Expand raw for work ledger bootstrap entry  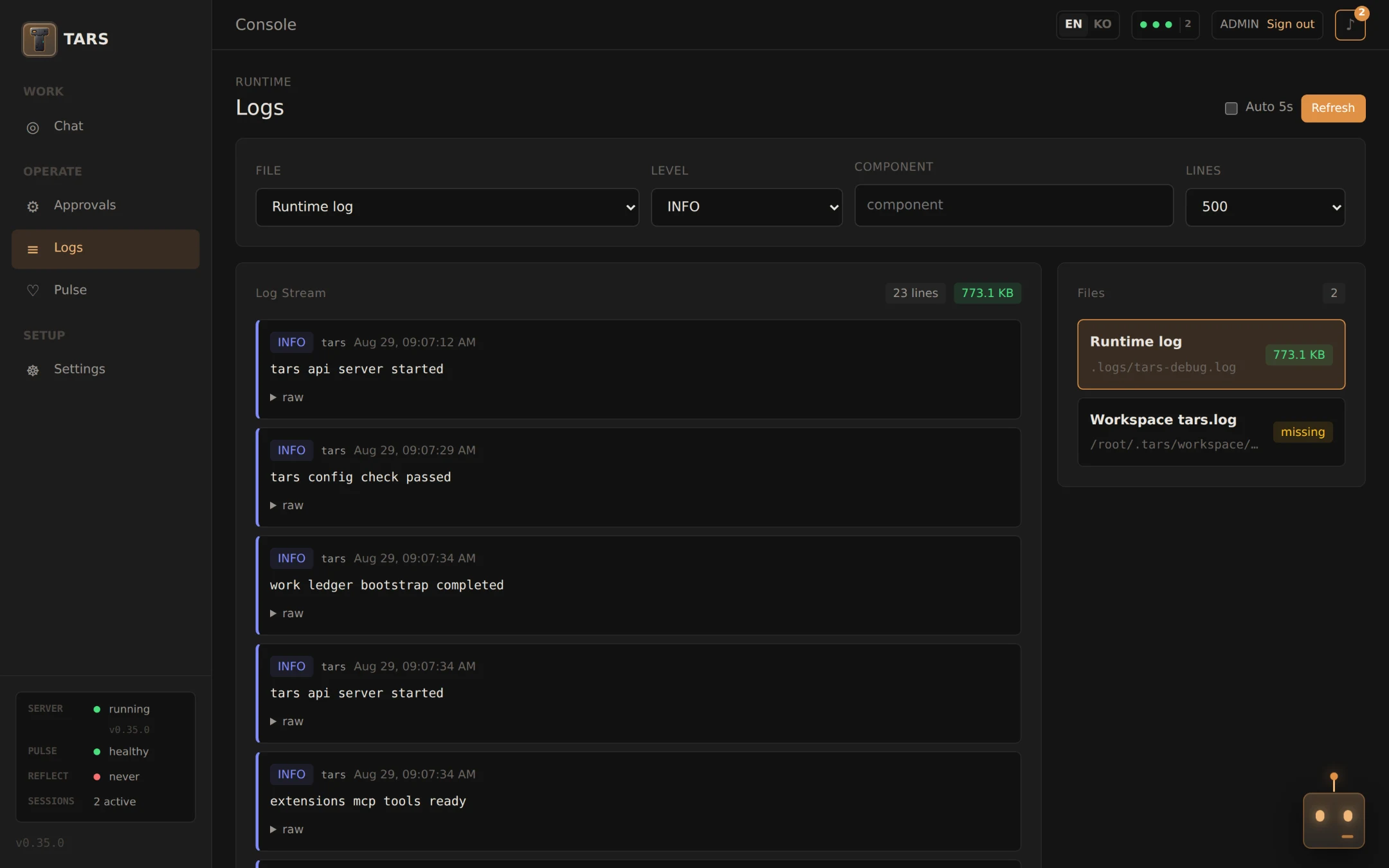tap(286, 613)
